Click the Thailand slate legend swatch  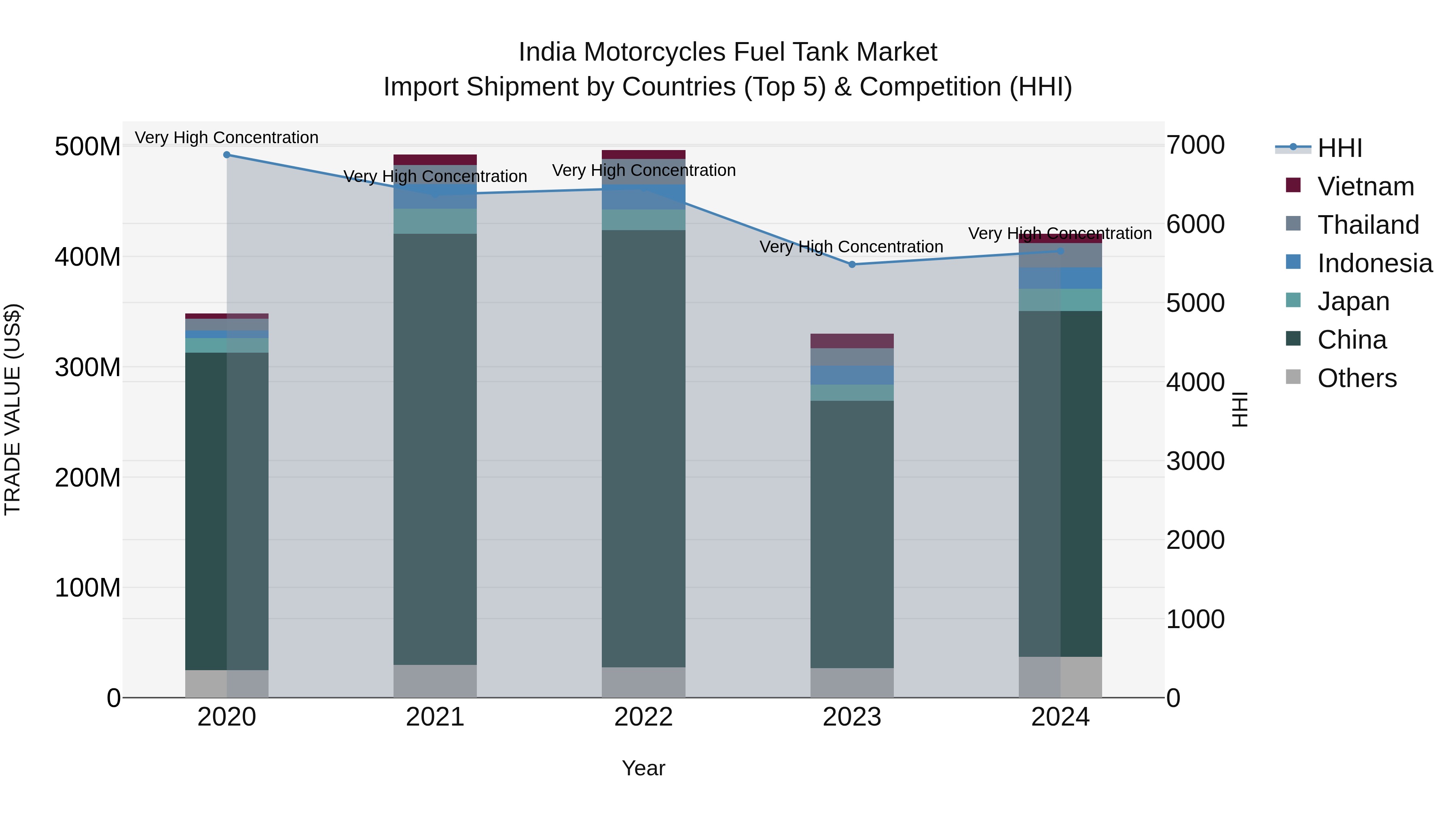click(x=1293, y=223)
